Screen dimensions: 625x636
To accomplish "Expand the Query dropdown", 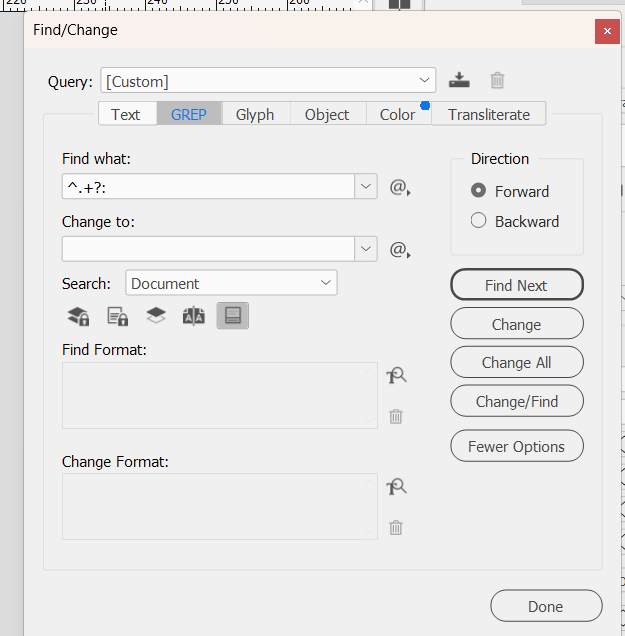I will pyautogui.click(x=426, y=81).
